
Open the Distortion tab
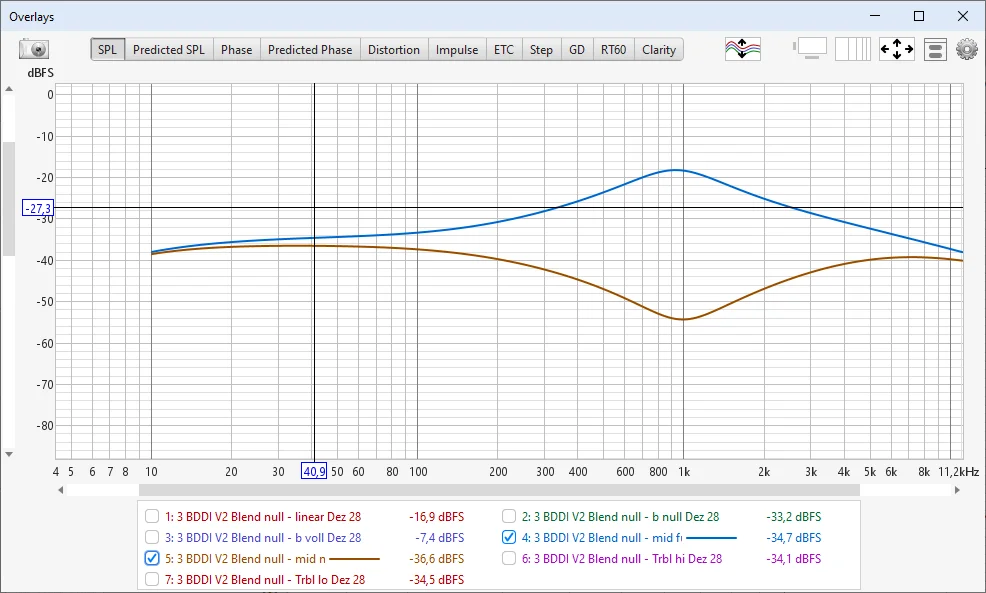tap(394, 50)
